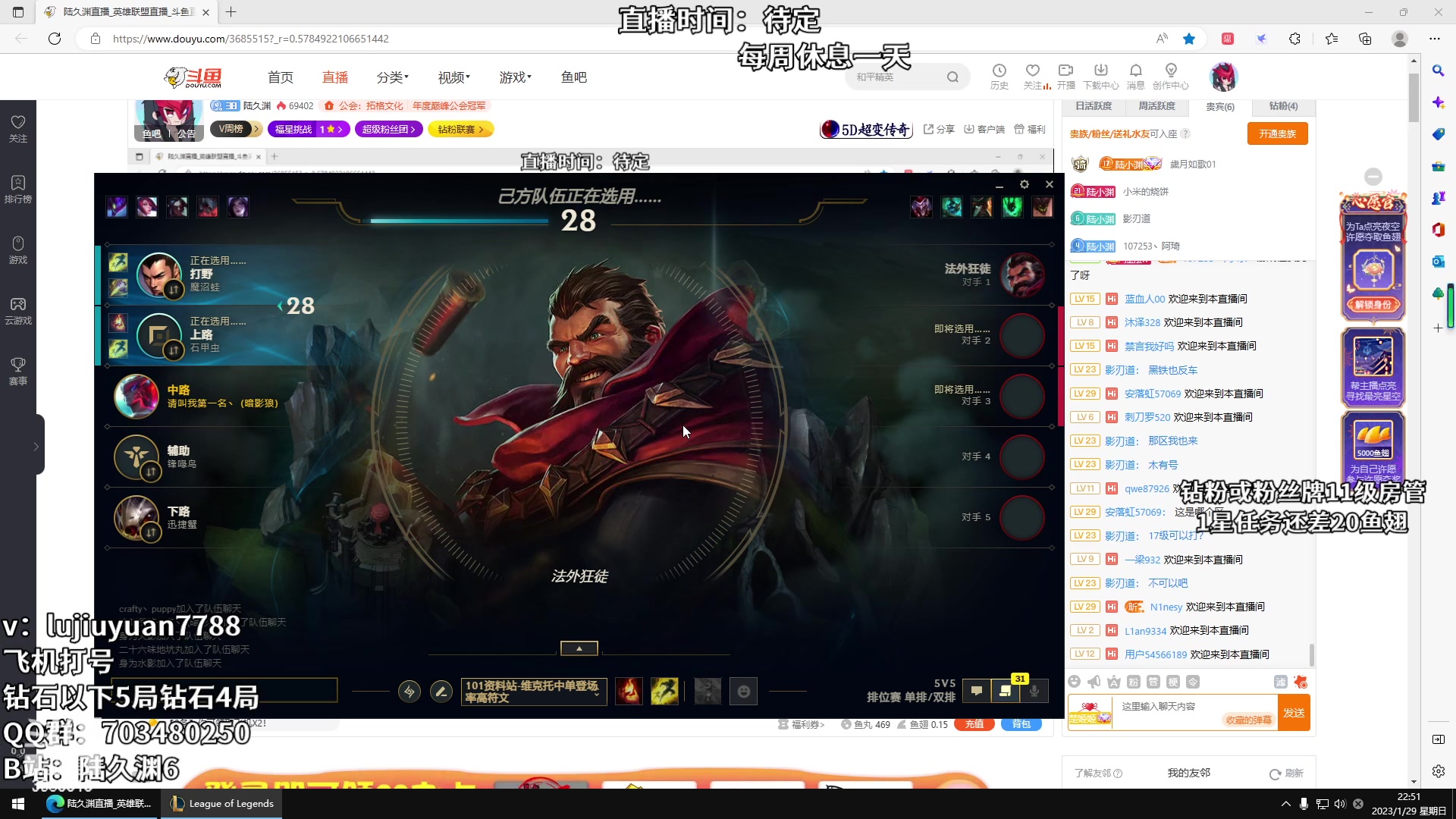The height and width of the screenshot is (819, 1456).
Task: Open 排行榜 in the left sidebar
Action: coord(18,190)
